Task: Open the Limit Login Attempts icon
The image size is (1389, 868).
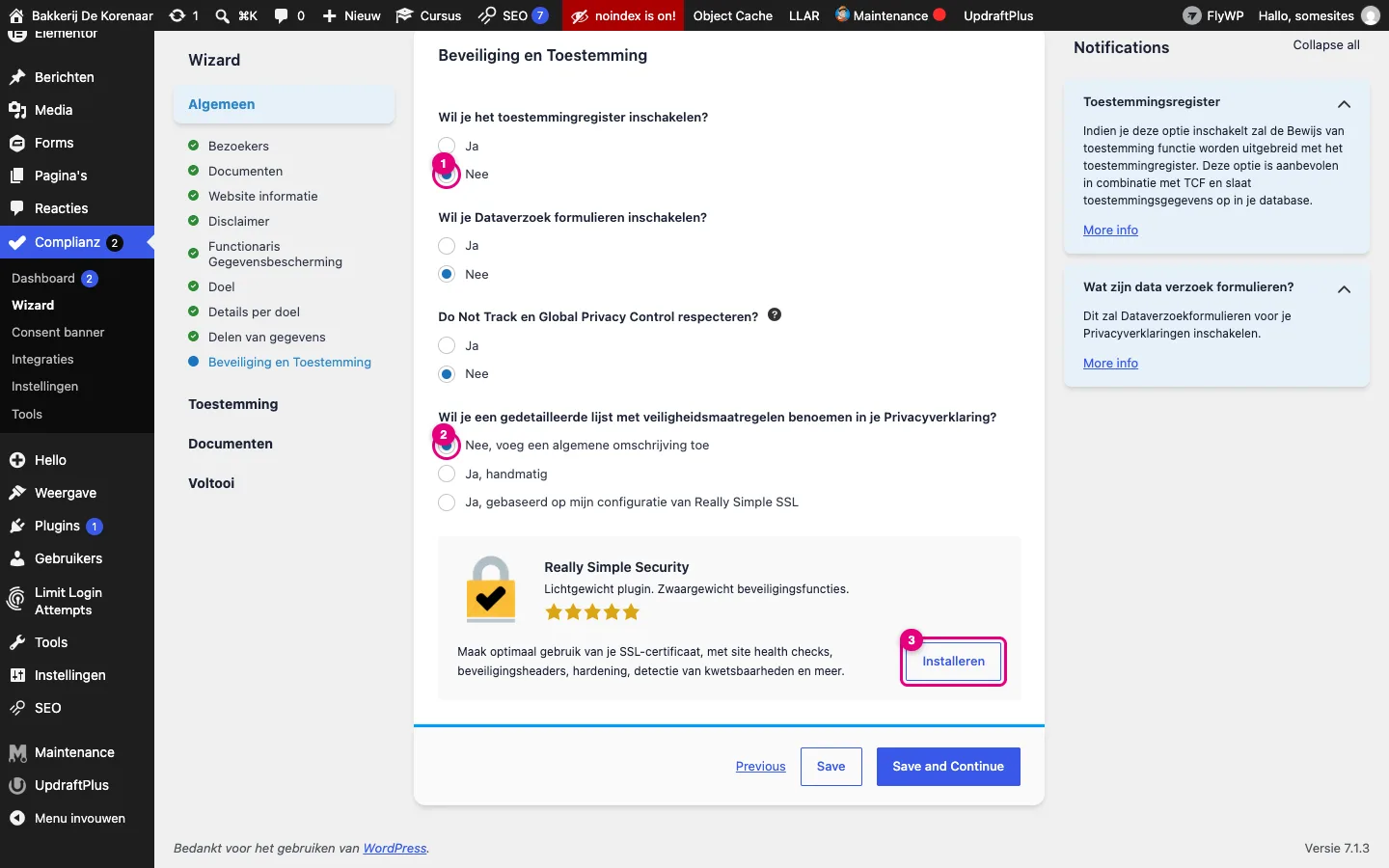Action: tap(16, 600)
